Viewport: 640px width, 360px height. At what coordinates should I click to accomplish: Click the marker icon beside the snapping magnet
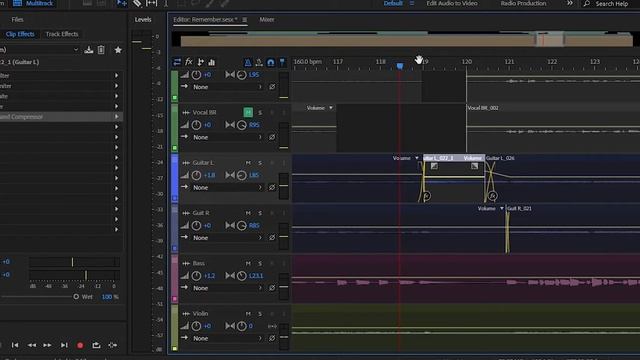click(x=282, y=62)
